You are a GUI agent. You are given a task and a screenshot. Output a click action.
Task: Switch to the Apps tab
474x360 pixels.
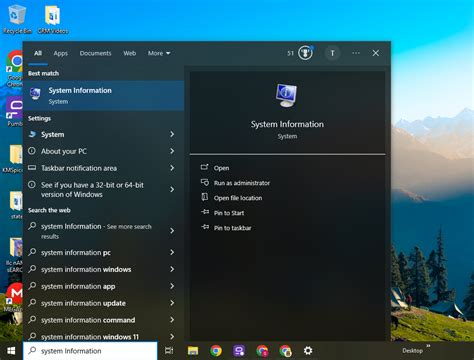pyautogui.click(x=61, y=53)
